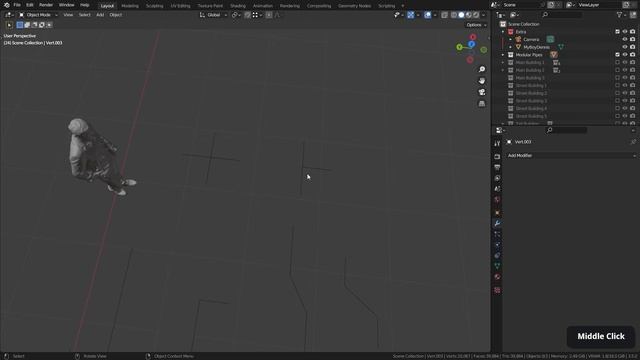Image resolution: width=640 pixels, height=360 pixels.
Task: Select Scene Collection in outliner
Action: pos(524,24)
